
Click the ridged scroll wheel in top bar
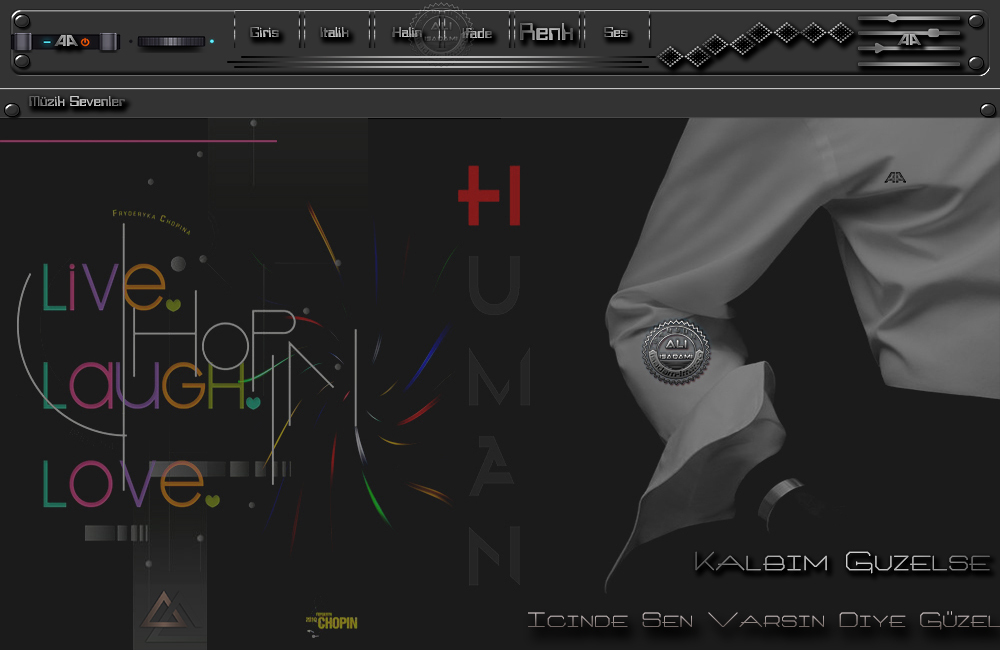click(x=170, y=42)
